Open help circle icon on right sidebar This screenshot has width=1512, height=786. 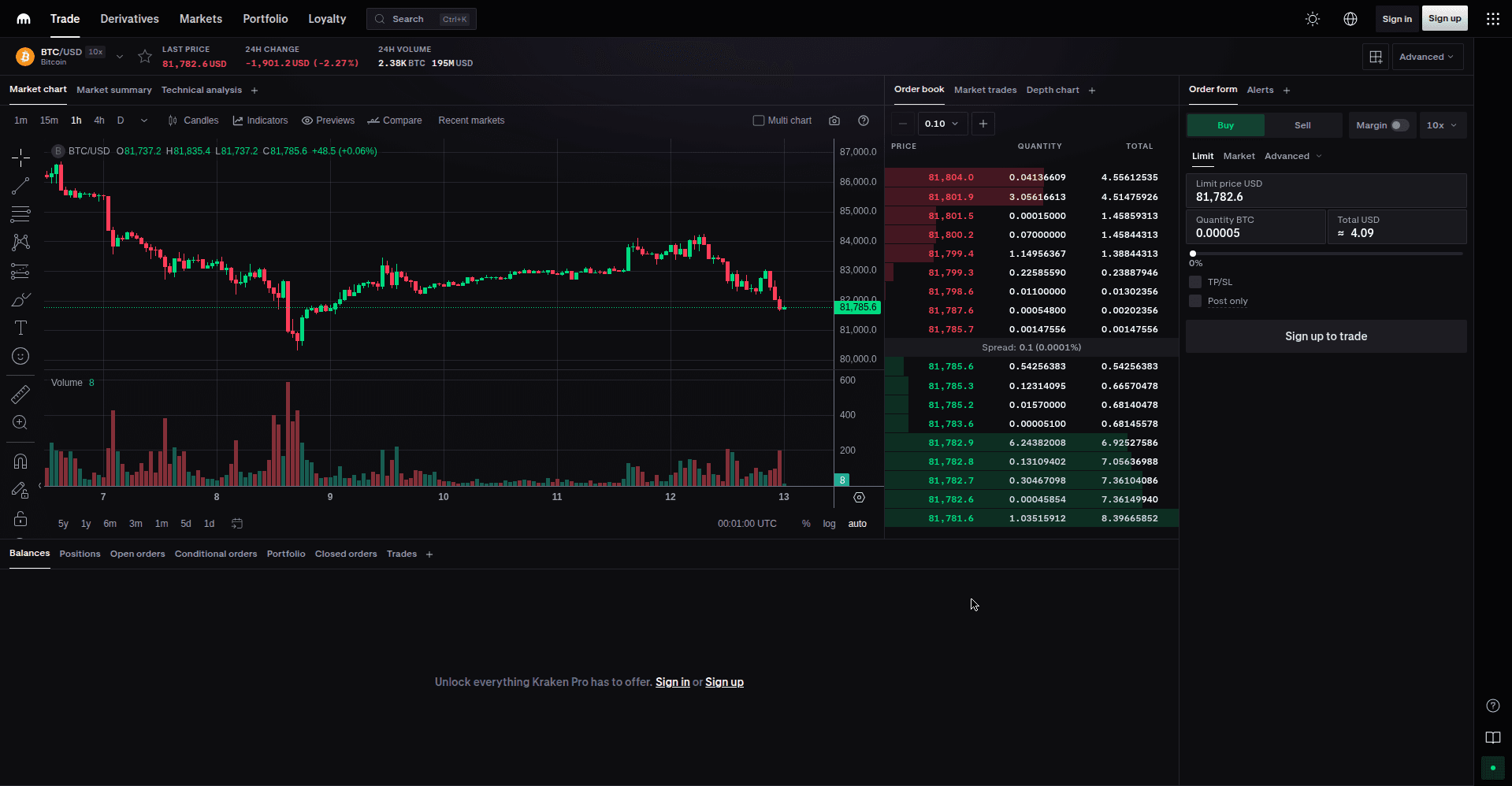[x=1493, y=706]
